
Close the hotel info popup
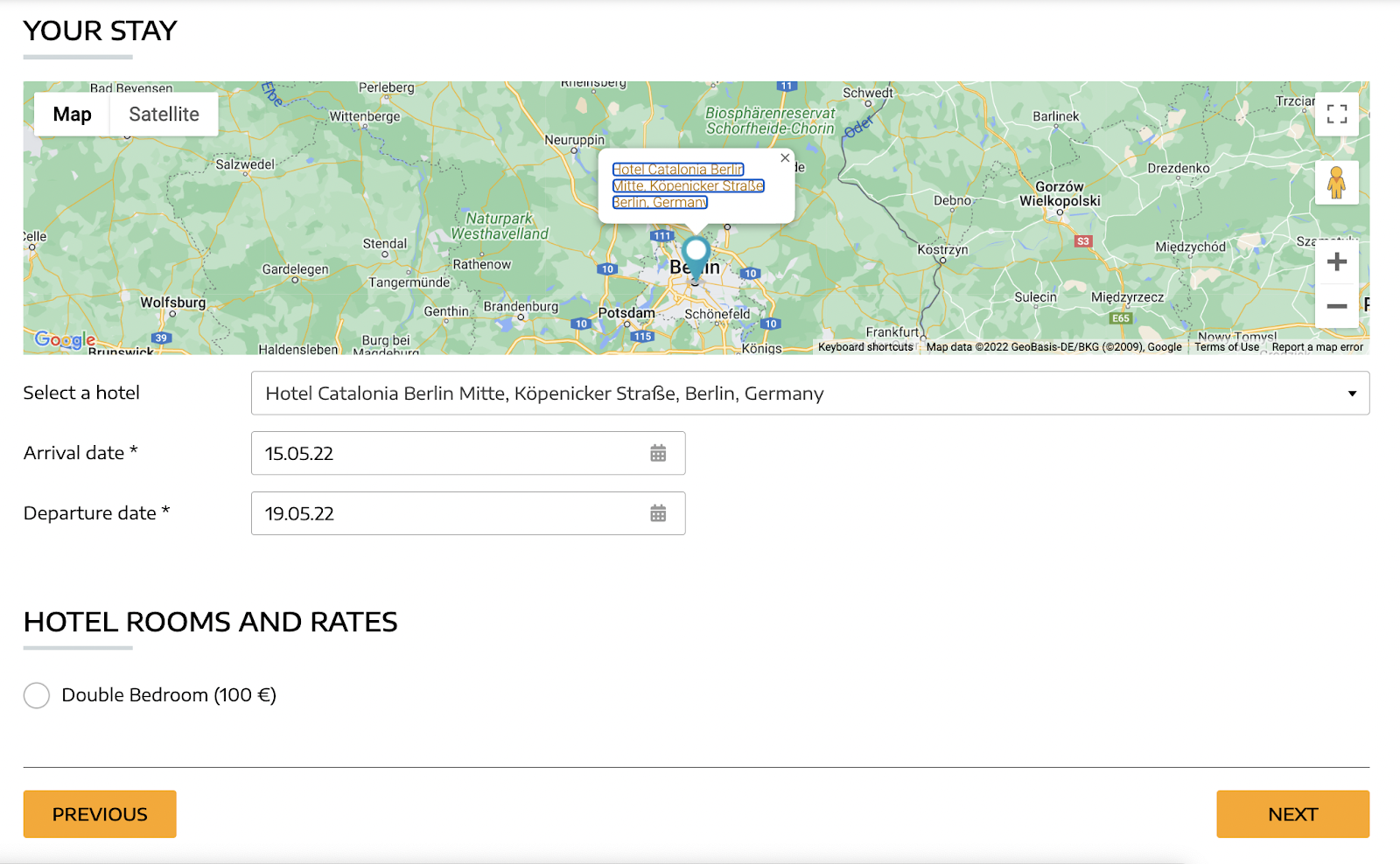[x=785, y=158]
